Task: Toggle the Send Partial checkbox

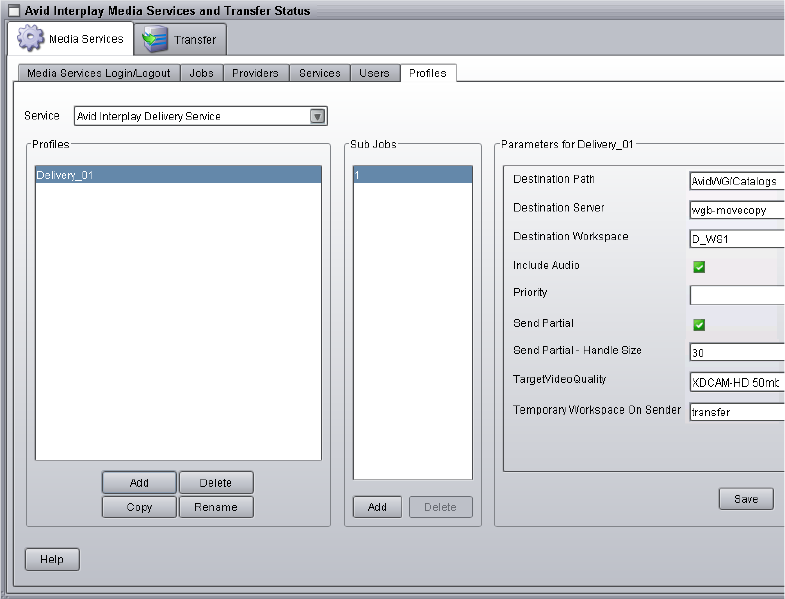Action: [699, 325]
